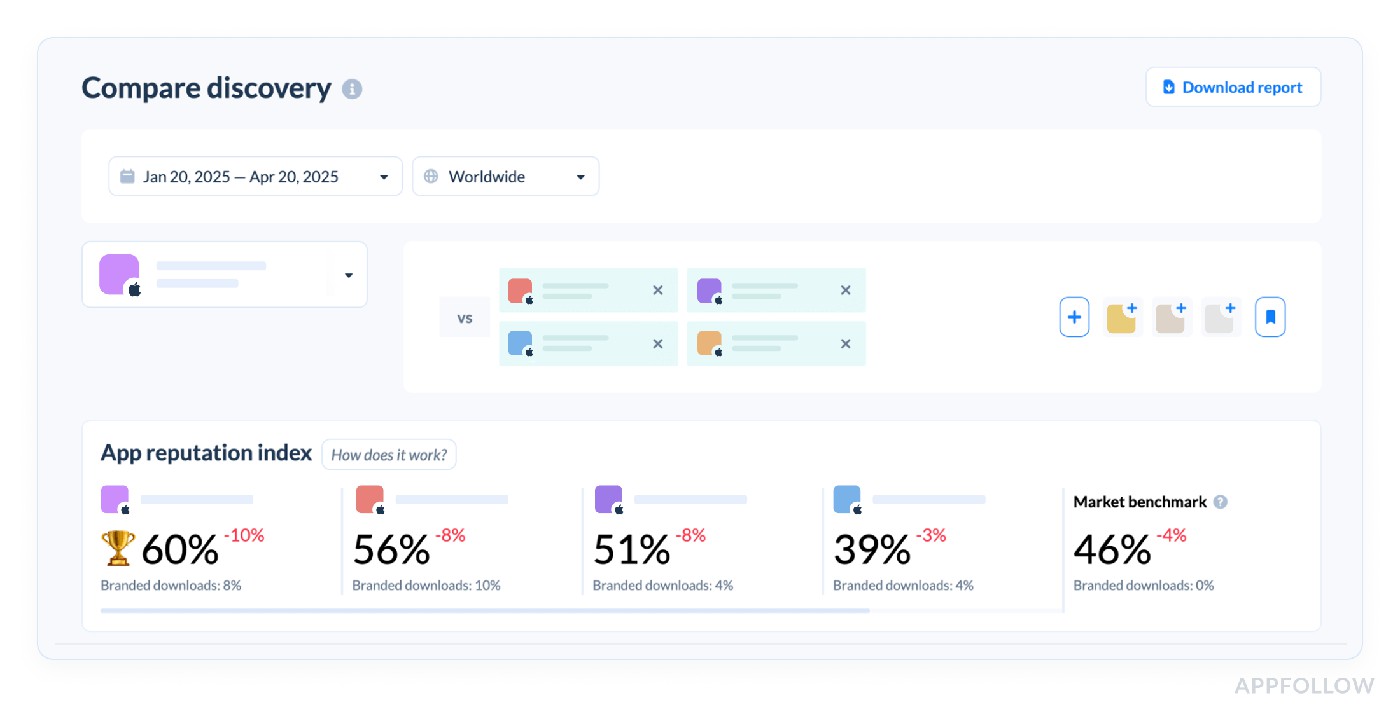Click the How does it work? link

click(389, 454)
